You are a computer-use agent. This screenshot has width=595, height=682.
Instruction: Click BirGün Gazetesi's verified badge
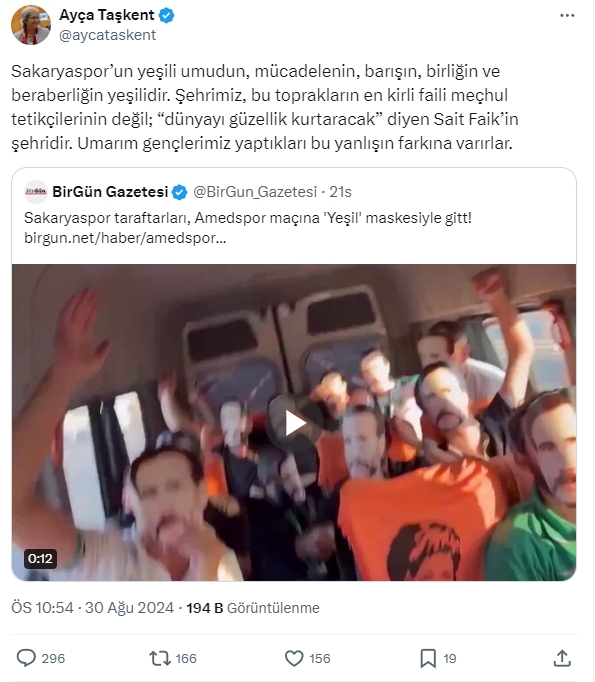coord(179,192)
